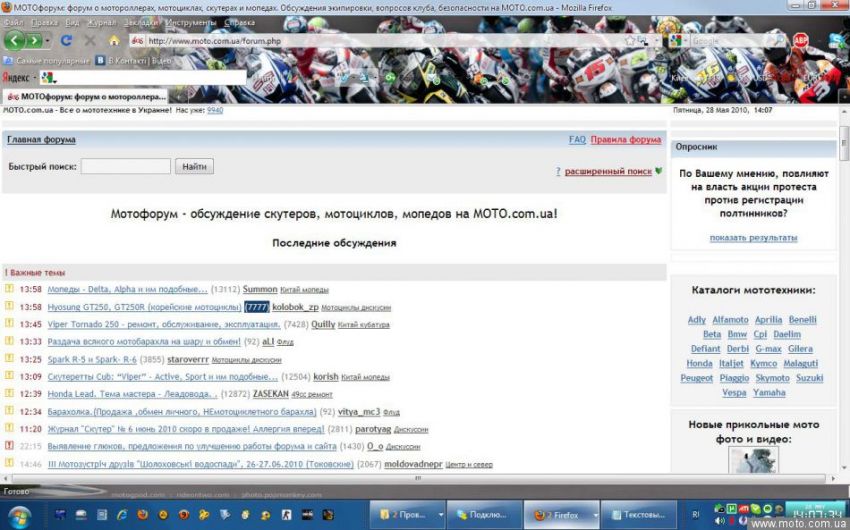Open the Инструменты menu
The width and height of the screenshot is (850, 530).
coord(190,21)
